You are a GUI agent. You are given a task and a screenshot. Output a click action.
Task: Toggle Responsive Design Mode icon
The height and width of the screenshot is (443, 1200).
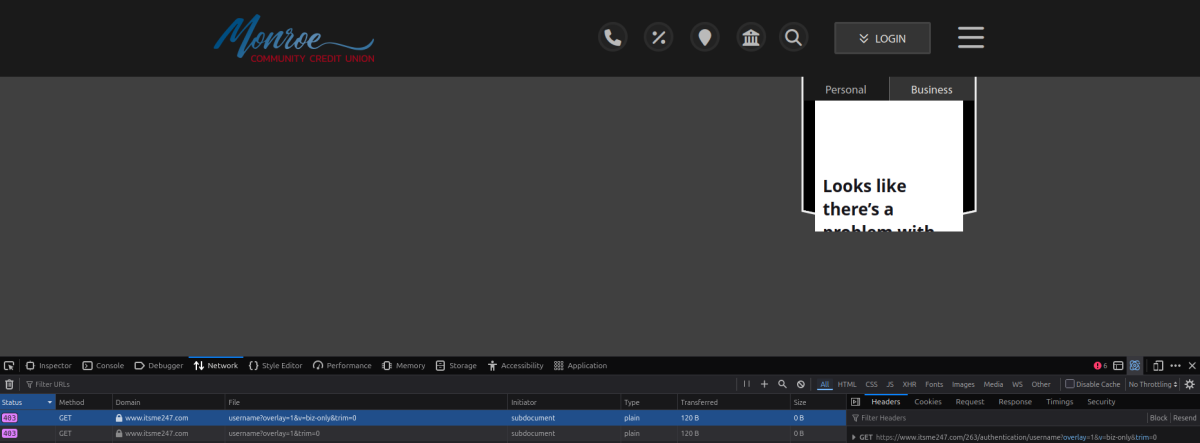click(1158, 365)
